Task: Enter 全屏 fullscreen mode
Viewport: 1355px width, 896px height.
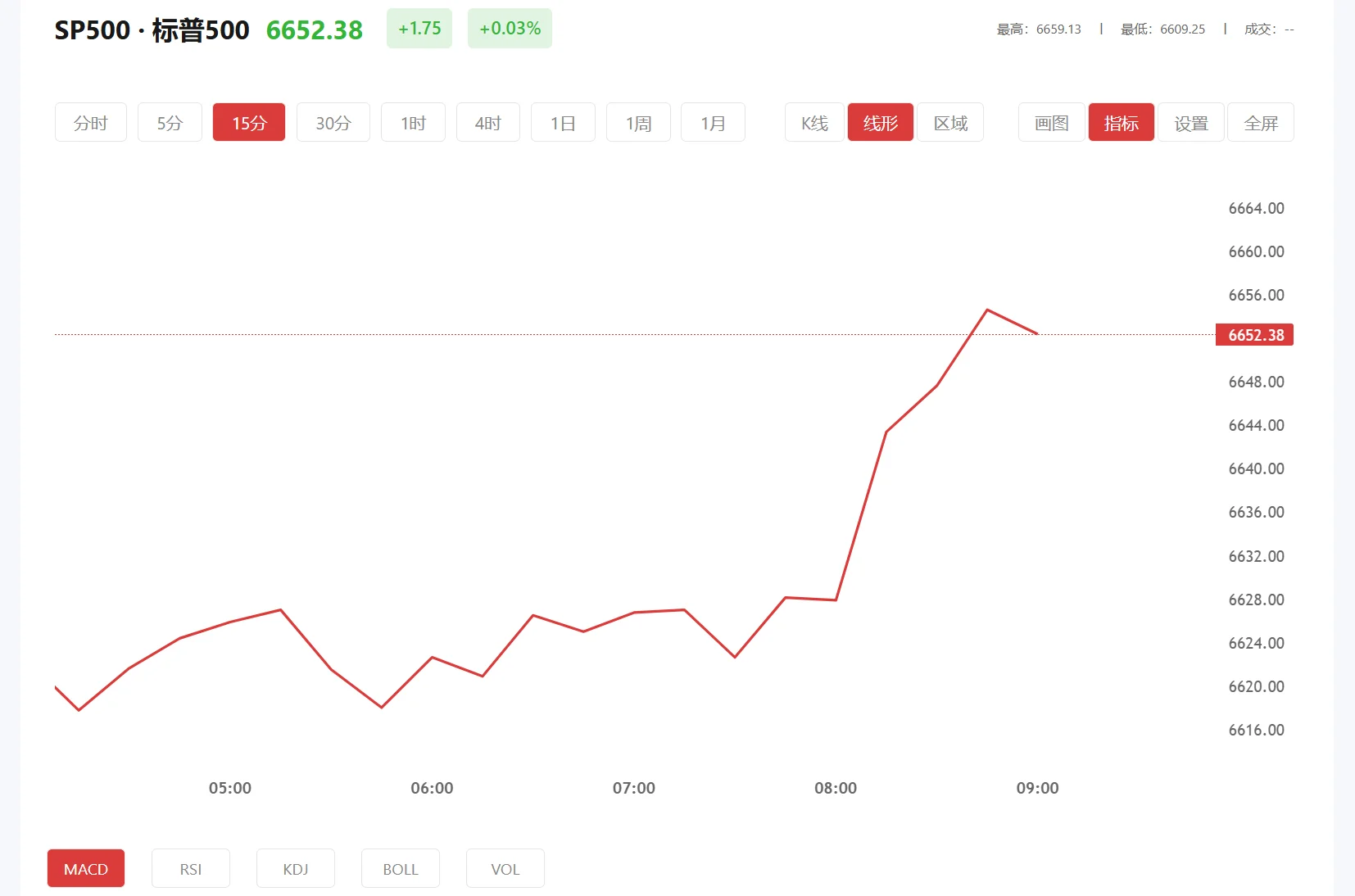Action: (x=1260, y=123)
